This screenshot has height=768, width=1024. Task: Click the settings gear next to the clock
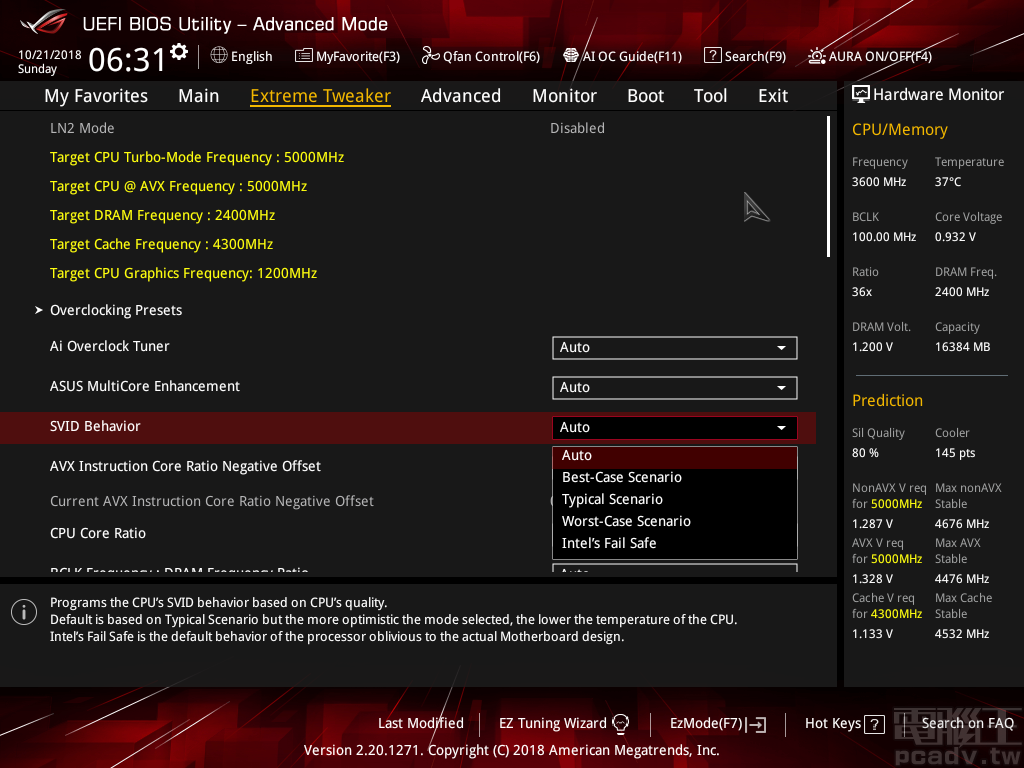(x=179, y=52)
